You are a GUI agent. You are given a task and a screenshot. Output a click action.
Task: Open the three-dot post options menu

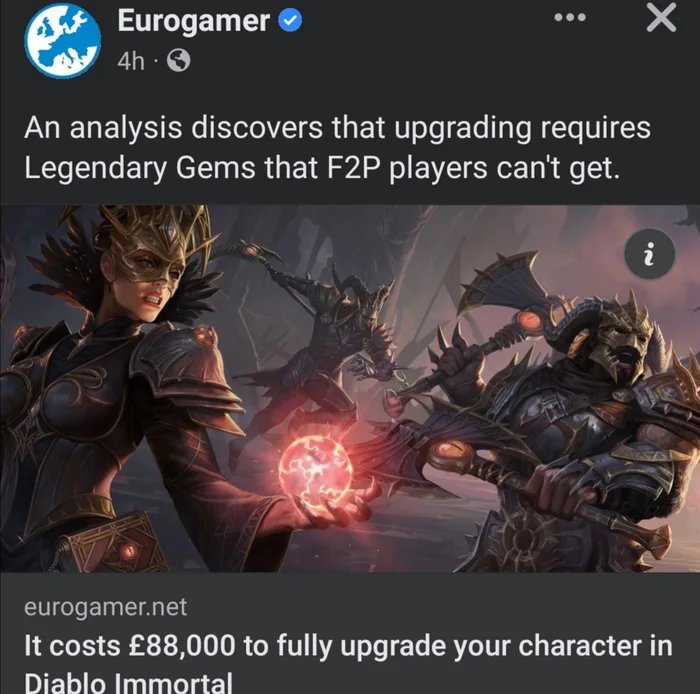coord(570,18)
